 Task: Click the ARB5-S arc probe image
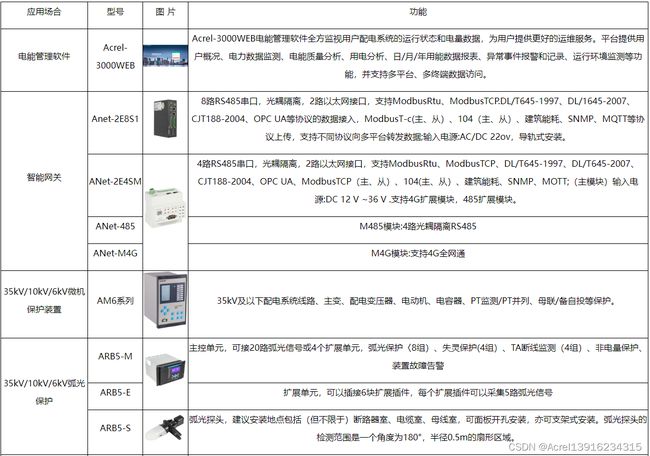[165, 428]
